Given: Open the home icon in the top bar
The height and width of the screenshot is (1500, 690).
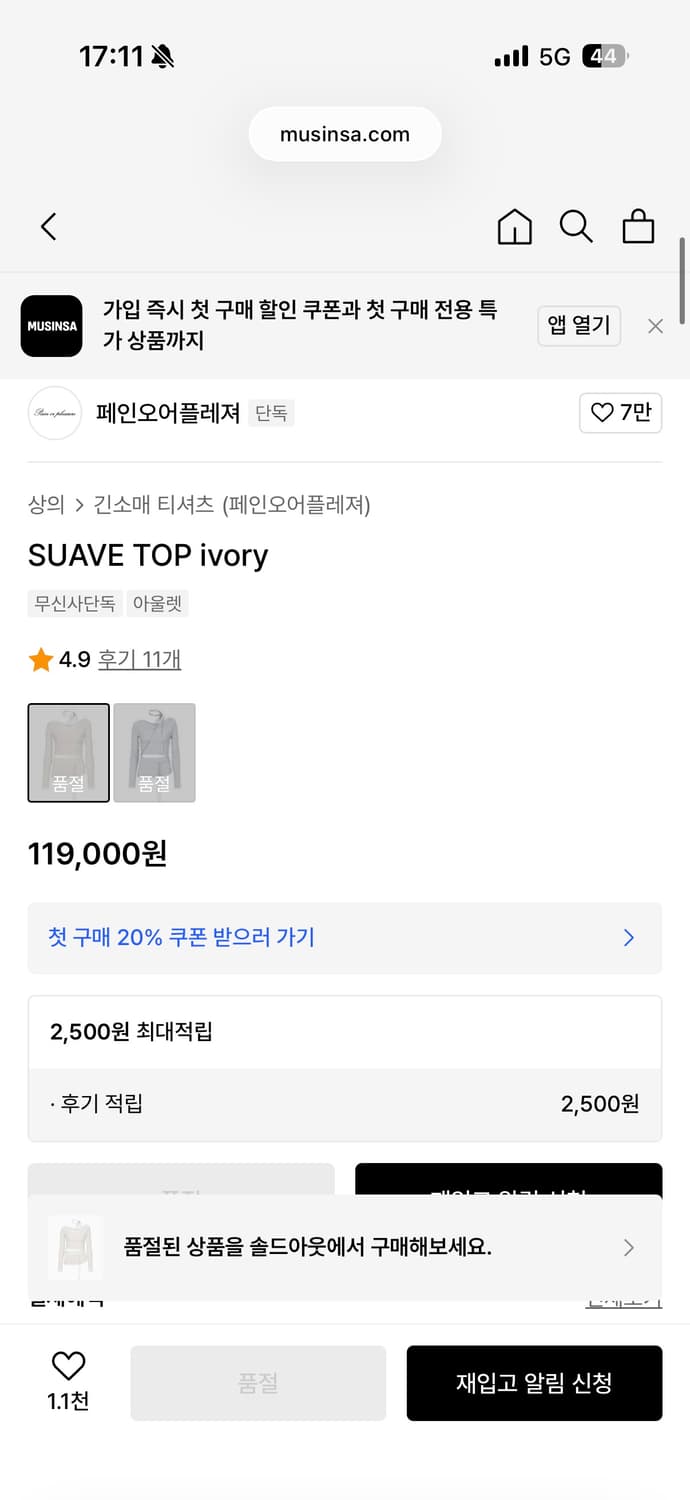Looking at the screenshot, I should click(x=514, y=227).
